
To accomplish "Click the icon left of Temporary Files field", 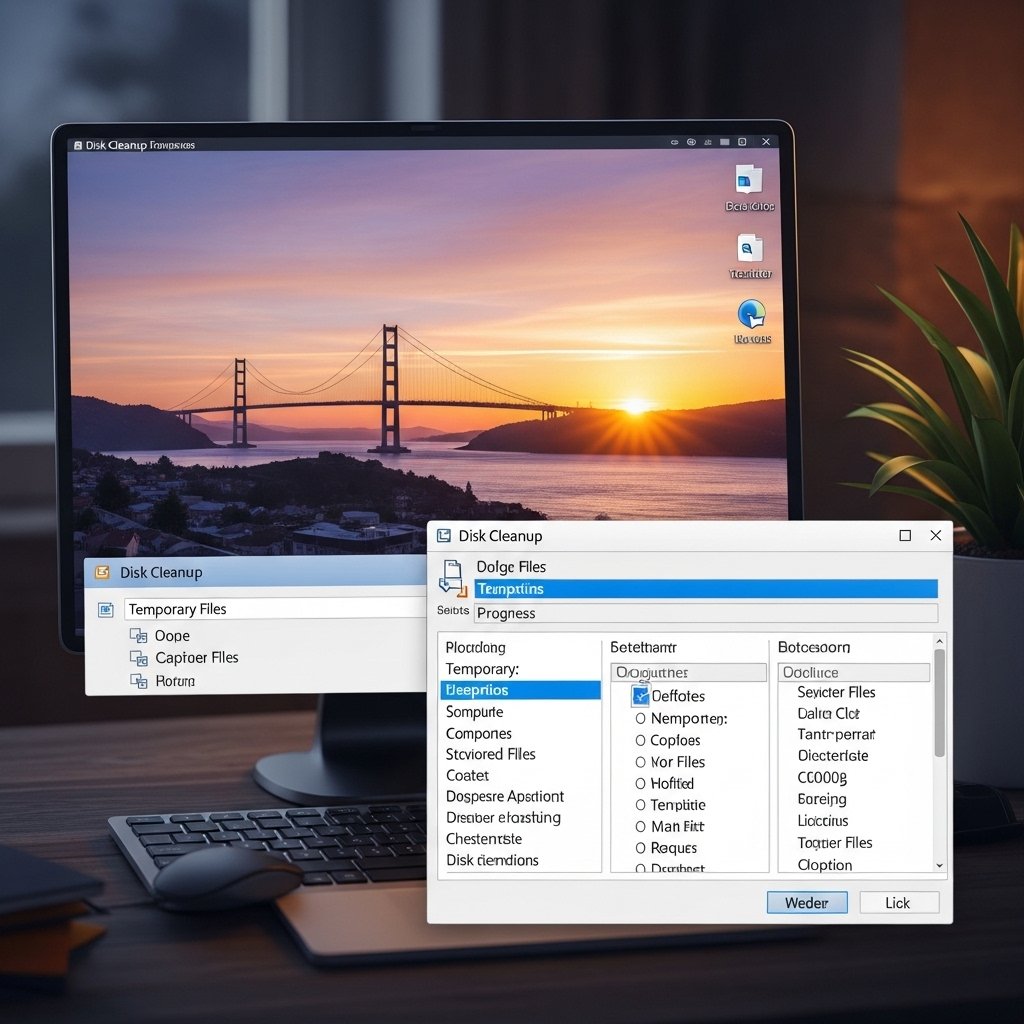I will click(106, 609).
